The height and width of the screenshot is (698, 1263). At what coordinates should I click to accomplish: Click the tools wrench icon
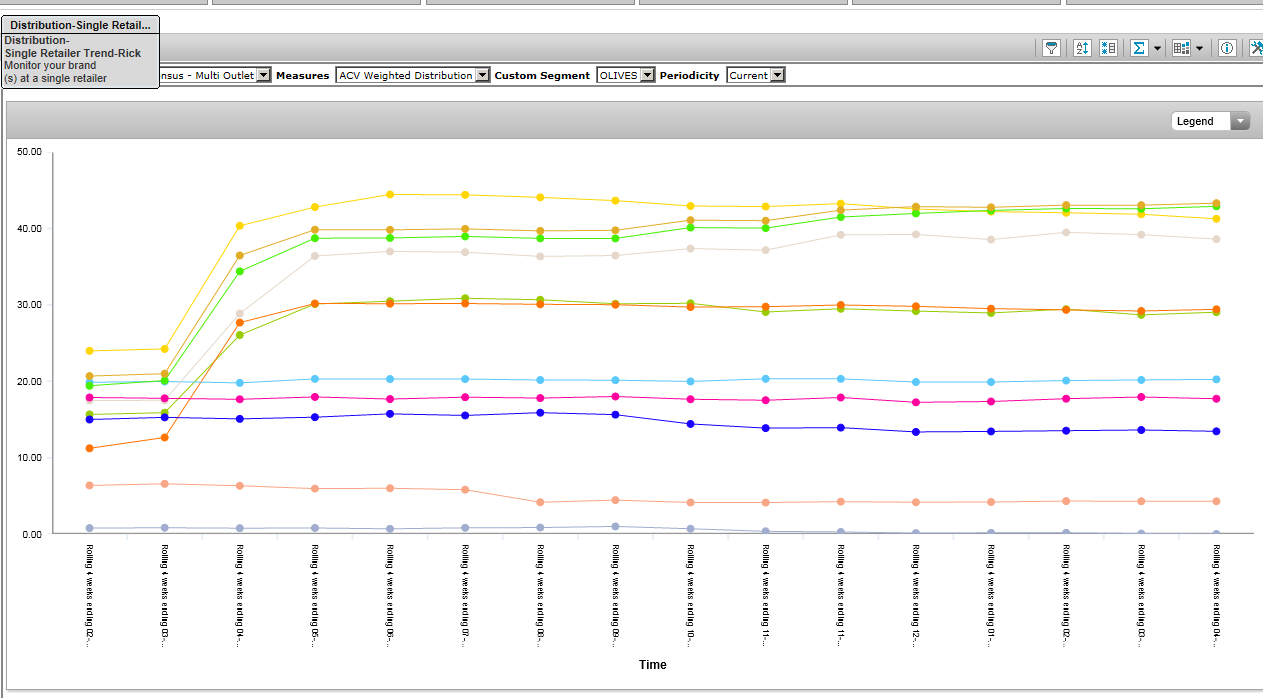pyautogui.click(x=1256, y=48)
